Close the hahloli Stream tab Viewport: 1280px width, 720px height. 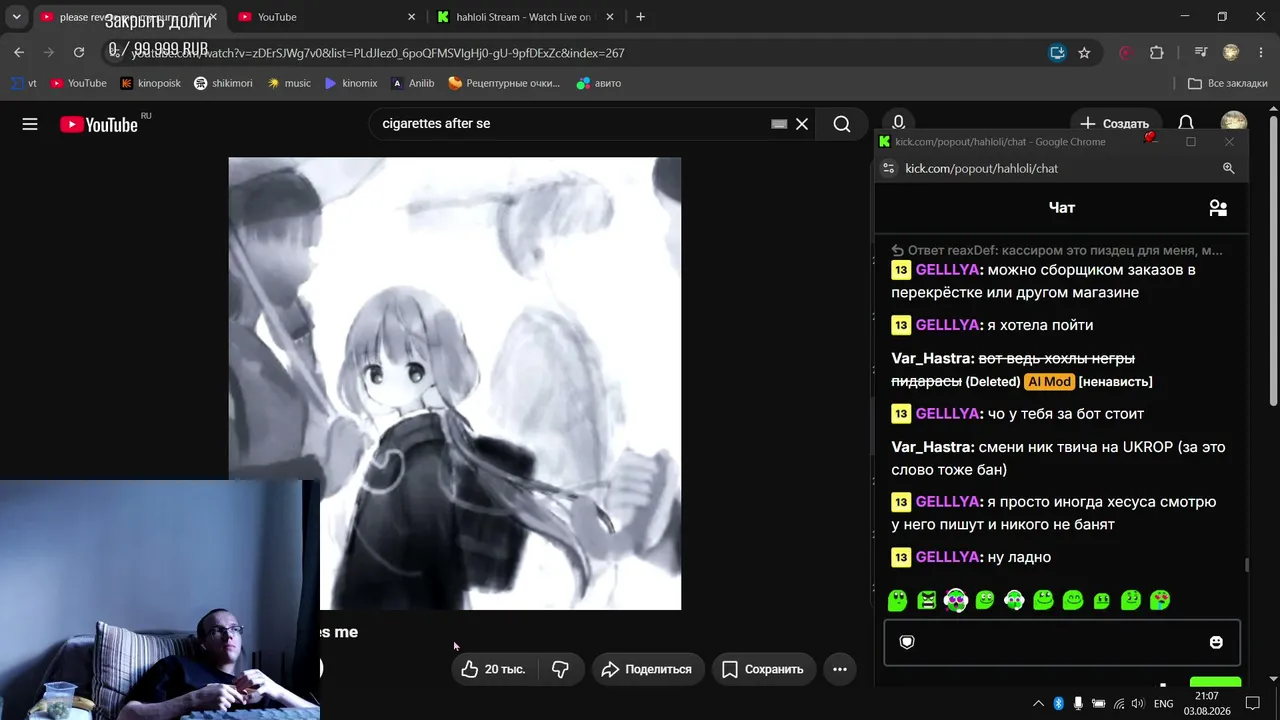pyautogui.click(x=610, y=17)
